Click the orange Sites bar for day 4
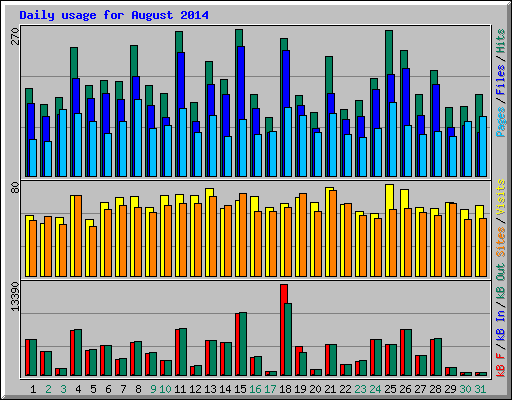 pos(78,236)
